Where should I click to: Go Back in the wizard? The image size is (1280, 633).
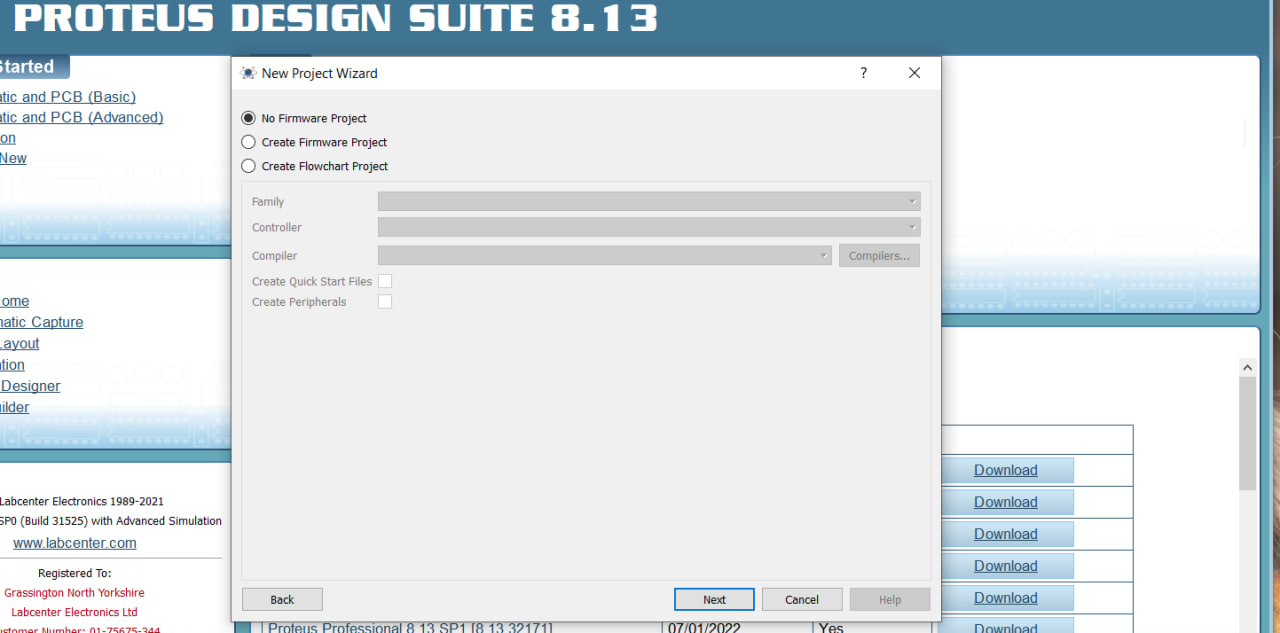click(x=282, y=600)
